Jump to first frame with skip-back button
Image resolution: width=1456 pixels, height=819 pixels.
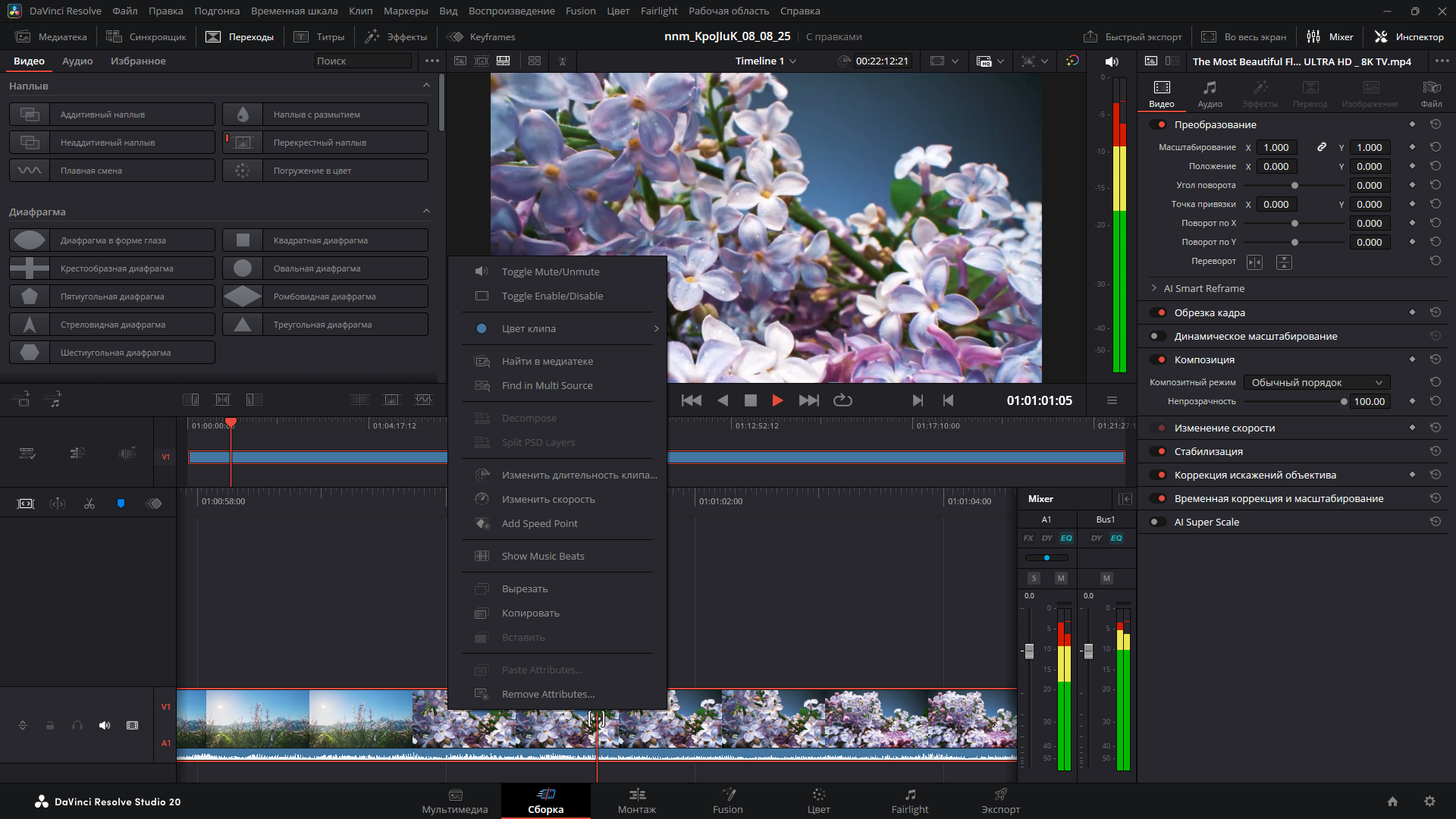pyautogui.click(x=691, y=400)
